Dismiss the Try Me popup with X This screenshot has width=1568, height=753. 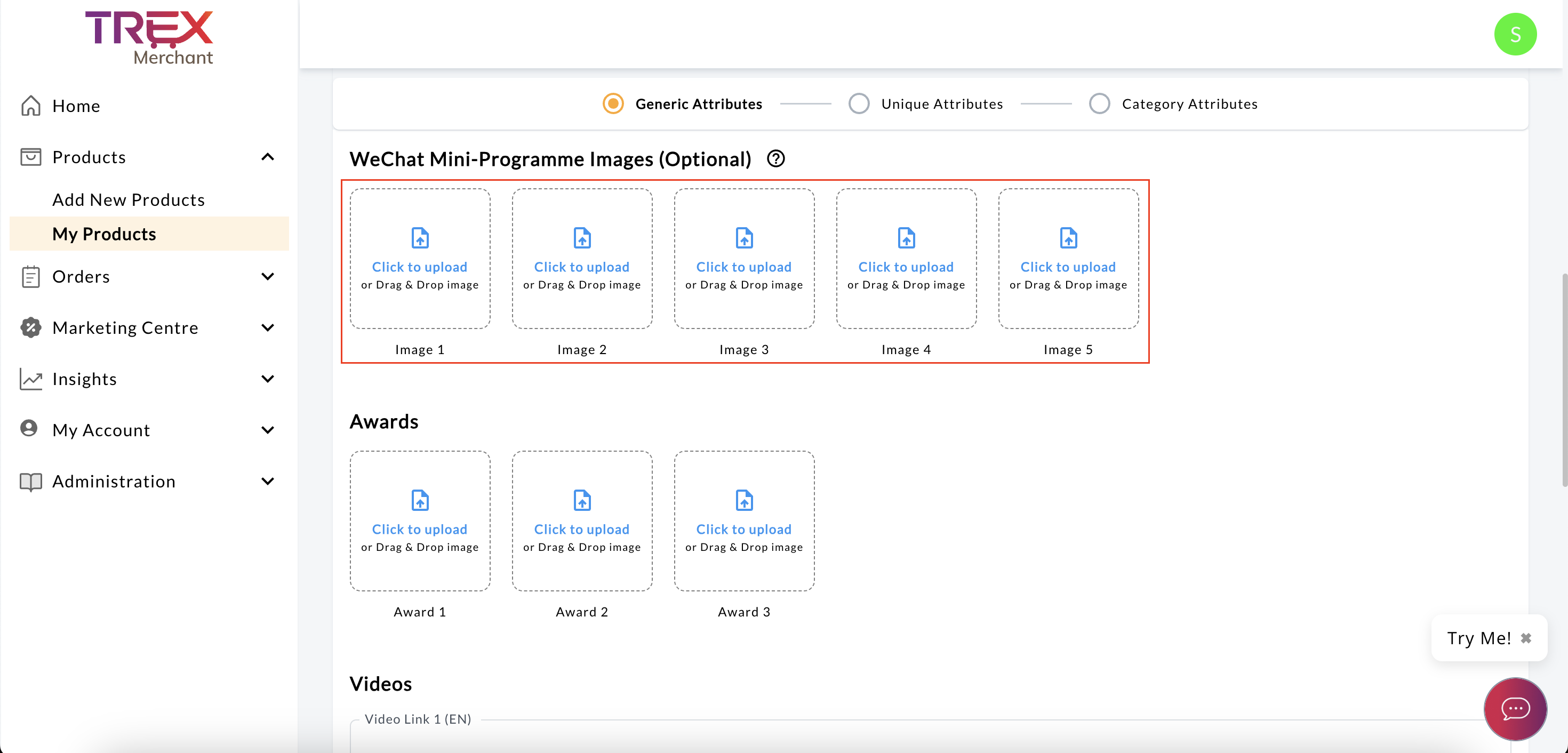(x=1526, y=638)
